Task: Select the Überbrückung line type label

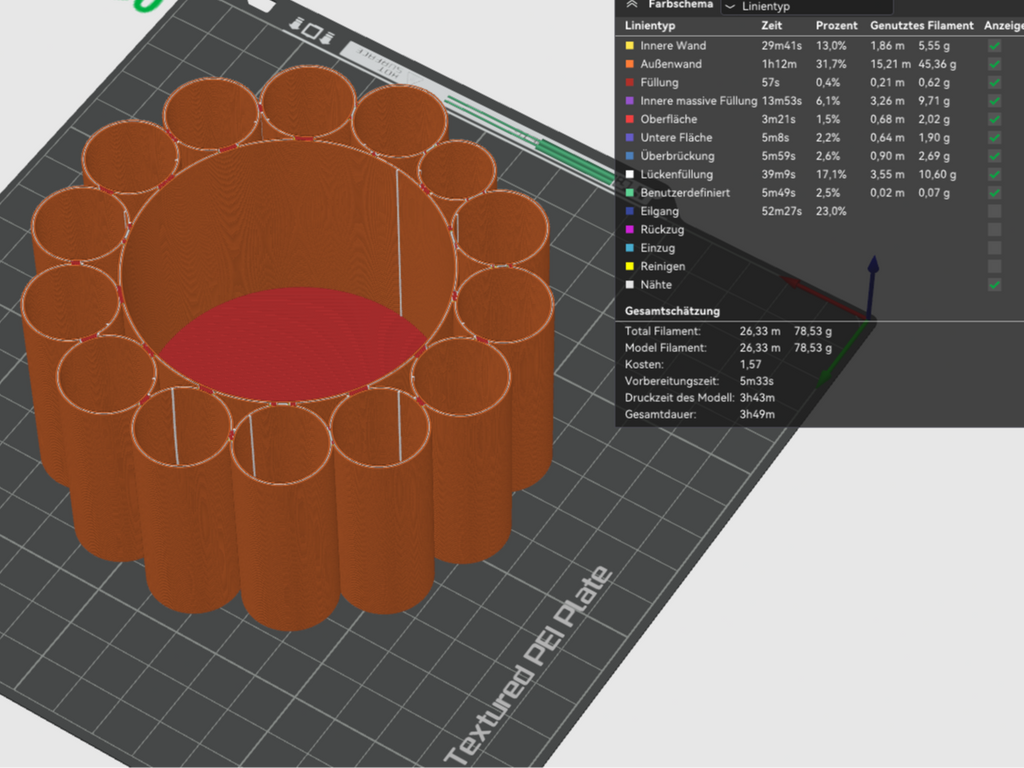Action: [x=677, y=156]
